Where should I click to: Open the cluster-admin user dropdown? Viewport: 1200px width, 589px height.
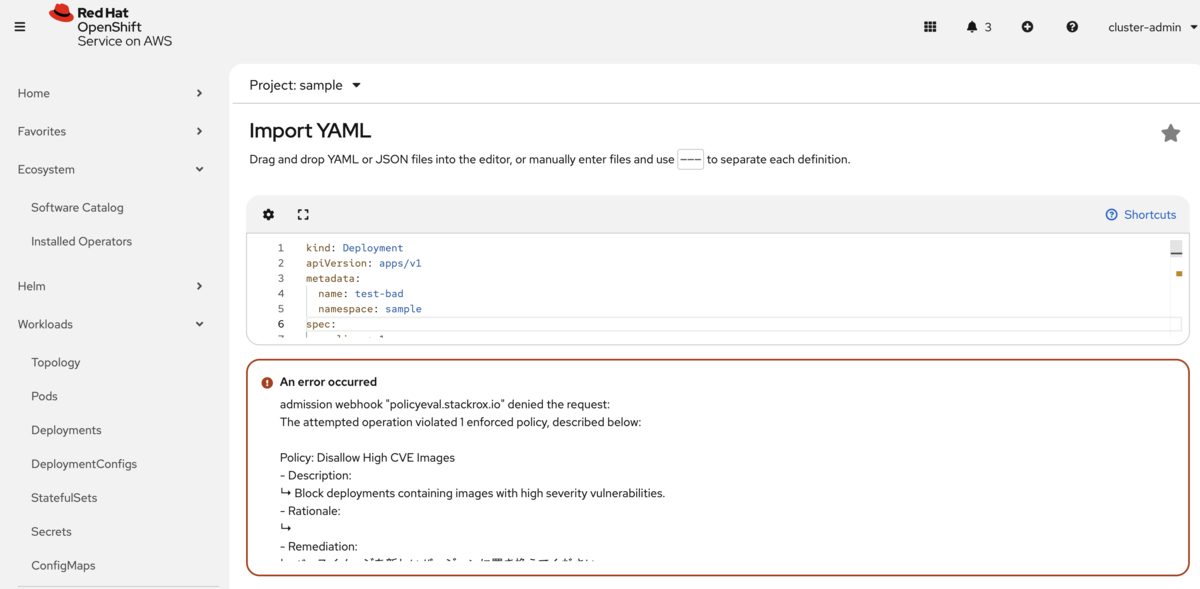[x=1152, y=27]
